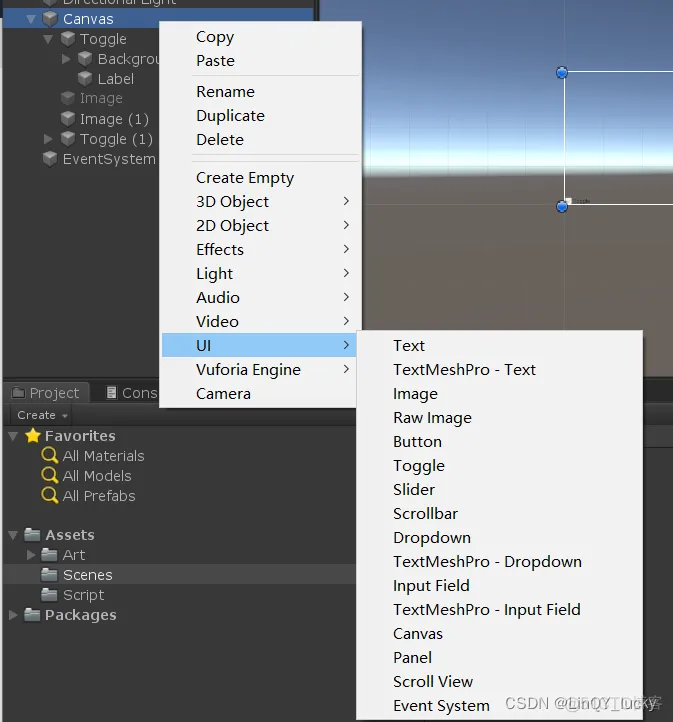Expand the Background child node
The image size is (673, 722).
click(x=66, y=59)
